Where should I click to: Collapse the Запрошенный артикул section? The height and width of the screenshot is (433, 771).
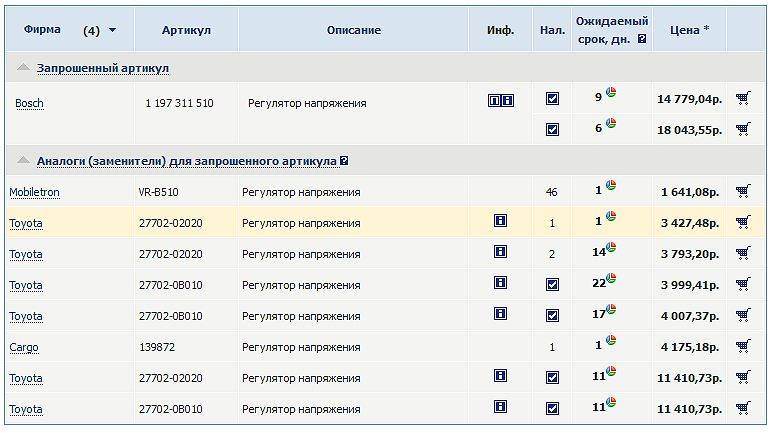(x=23, y=67)
